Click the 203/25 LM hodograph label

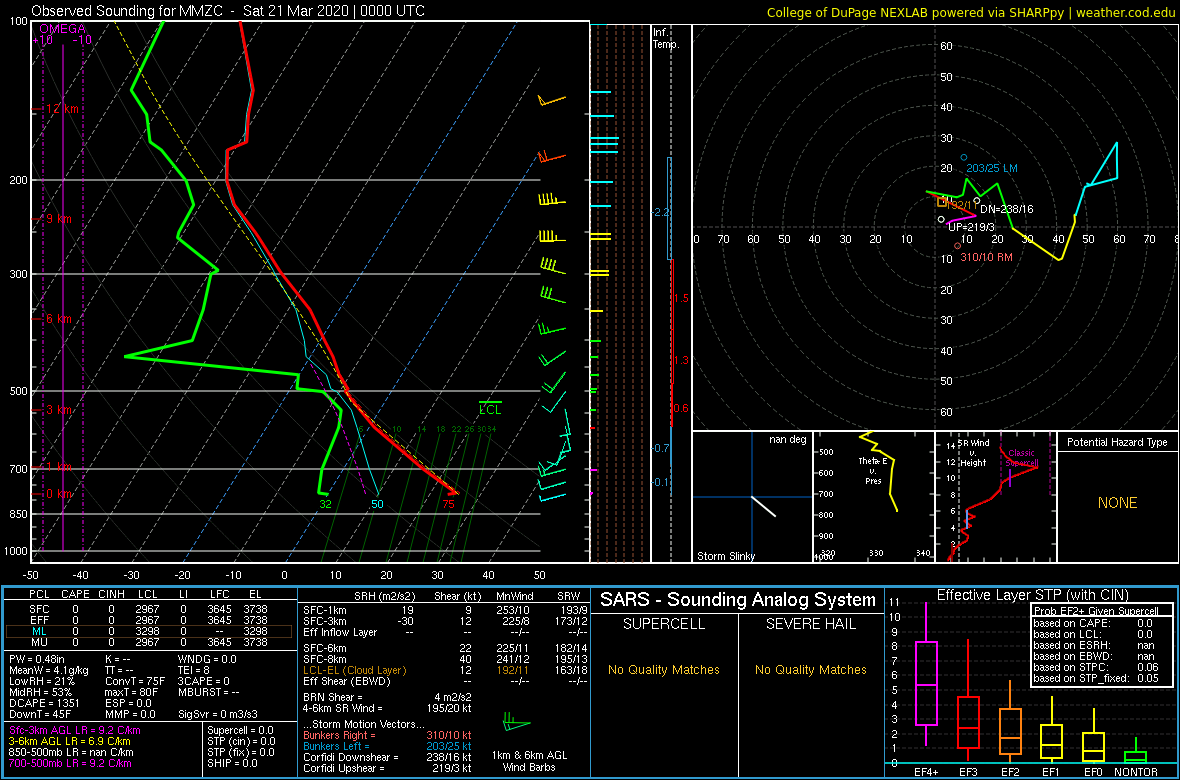992,168
